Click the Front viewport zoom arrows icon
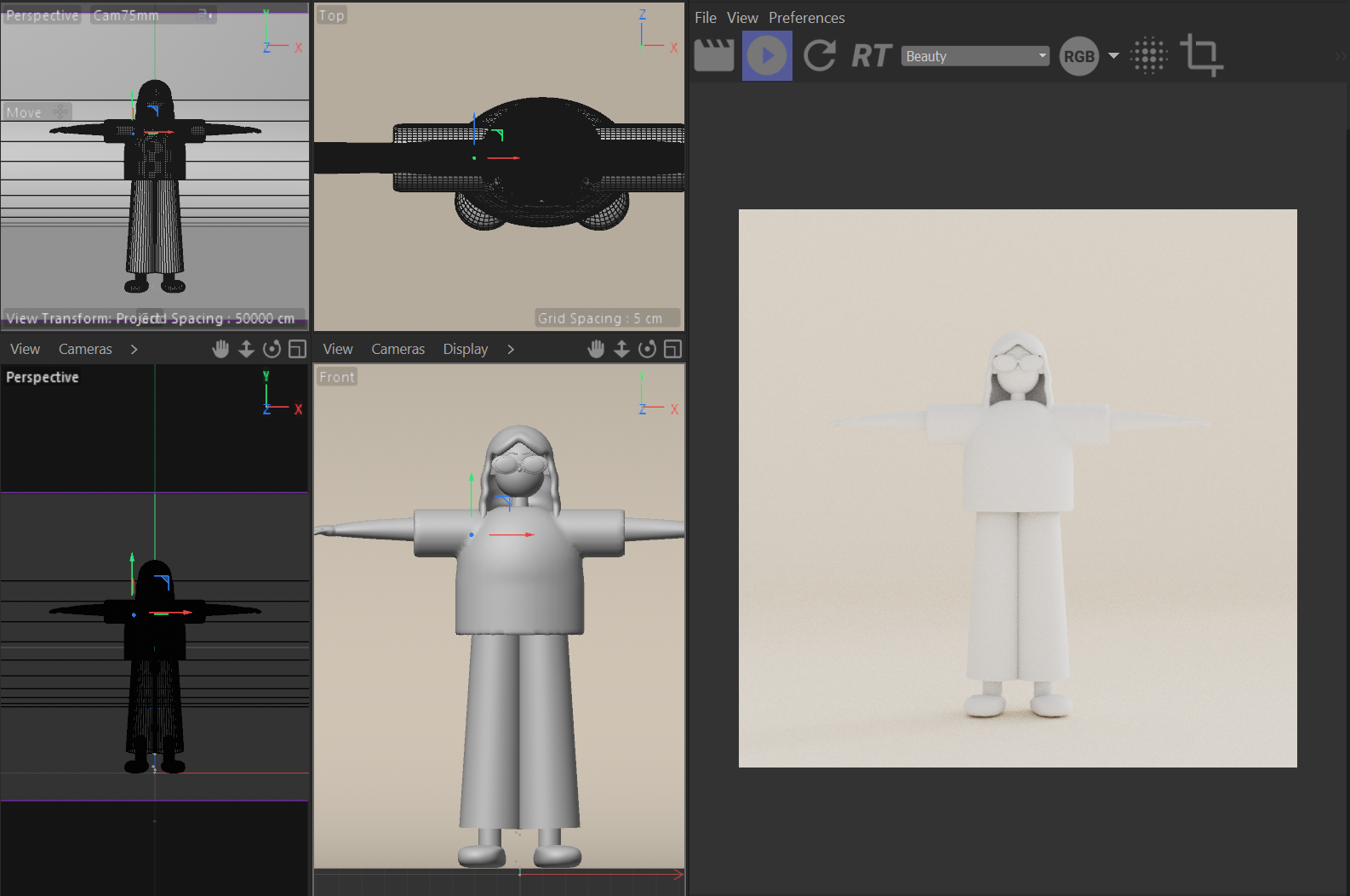The height and width of the screenshot is (896, 1350). pyautogui.click(x=621, y=349)
